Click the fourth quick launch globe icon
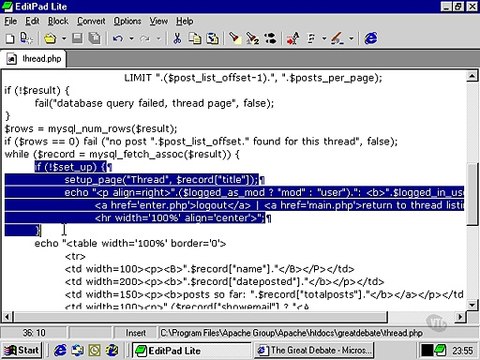The image size is (480, 360). [x=112, y=351]
